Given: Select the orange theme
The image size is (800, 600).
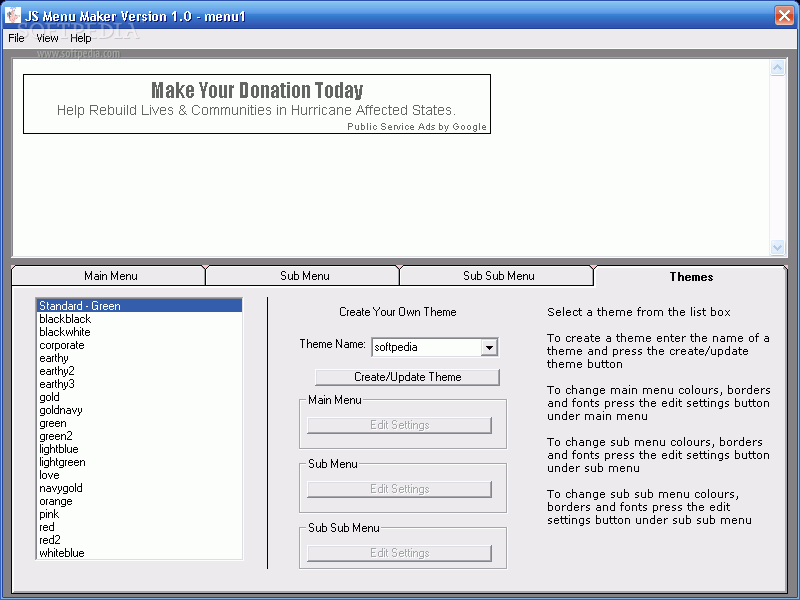Looking at the screenshot, I should [x=140, y=501].
